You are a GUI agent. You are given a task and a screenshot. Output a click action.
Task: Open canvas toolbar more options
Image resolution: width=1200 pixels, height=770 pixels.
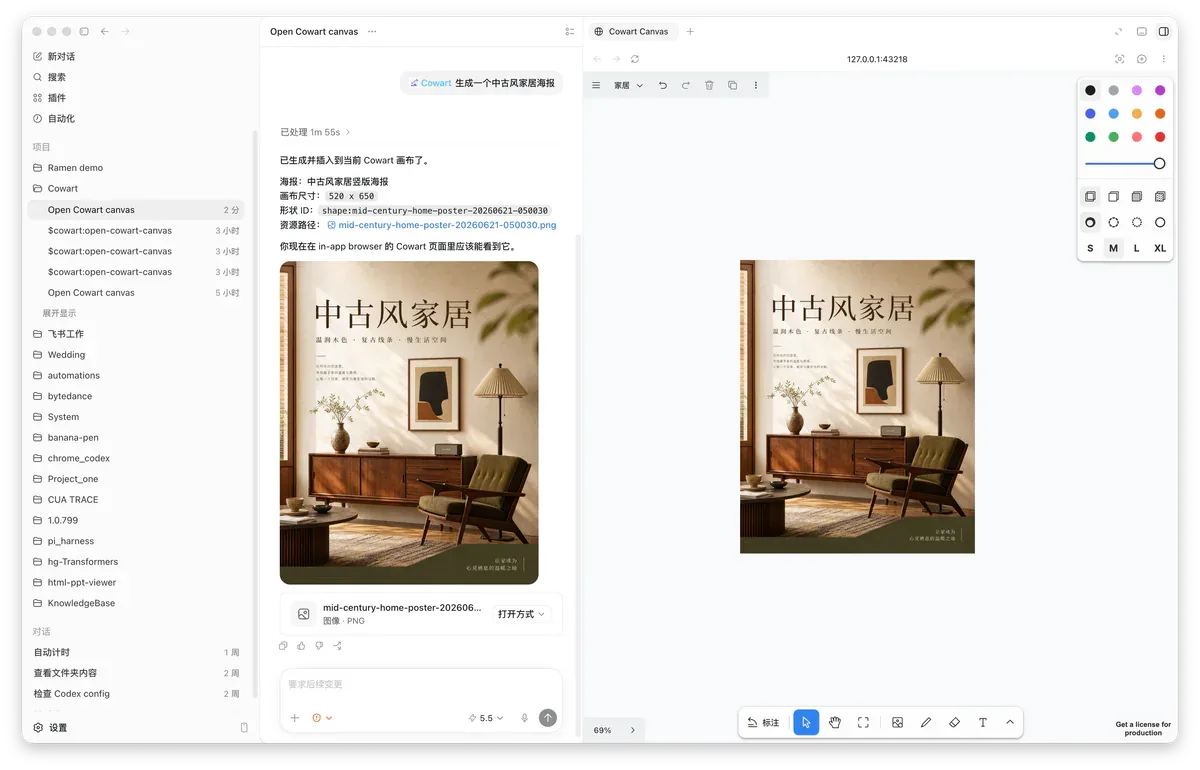pos(755,86)
